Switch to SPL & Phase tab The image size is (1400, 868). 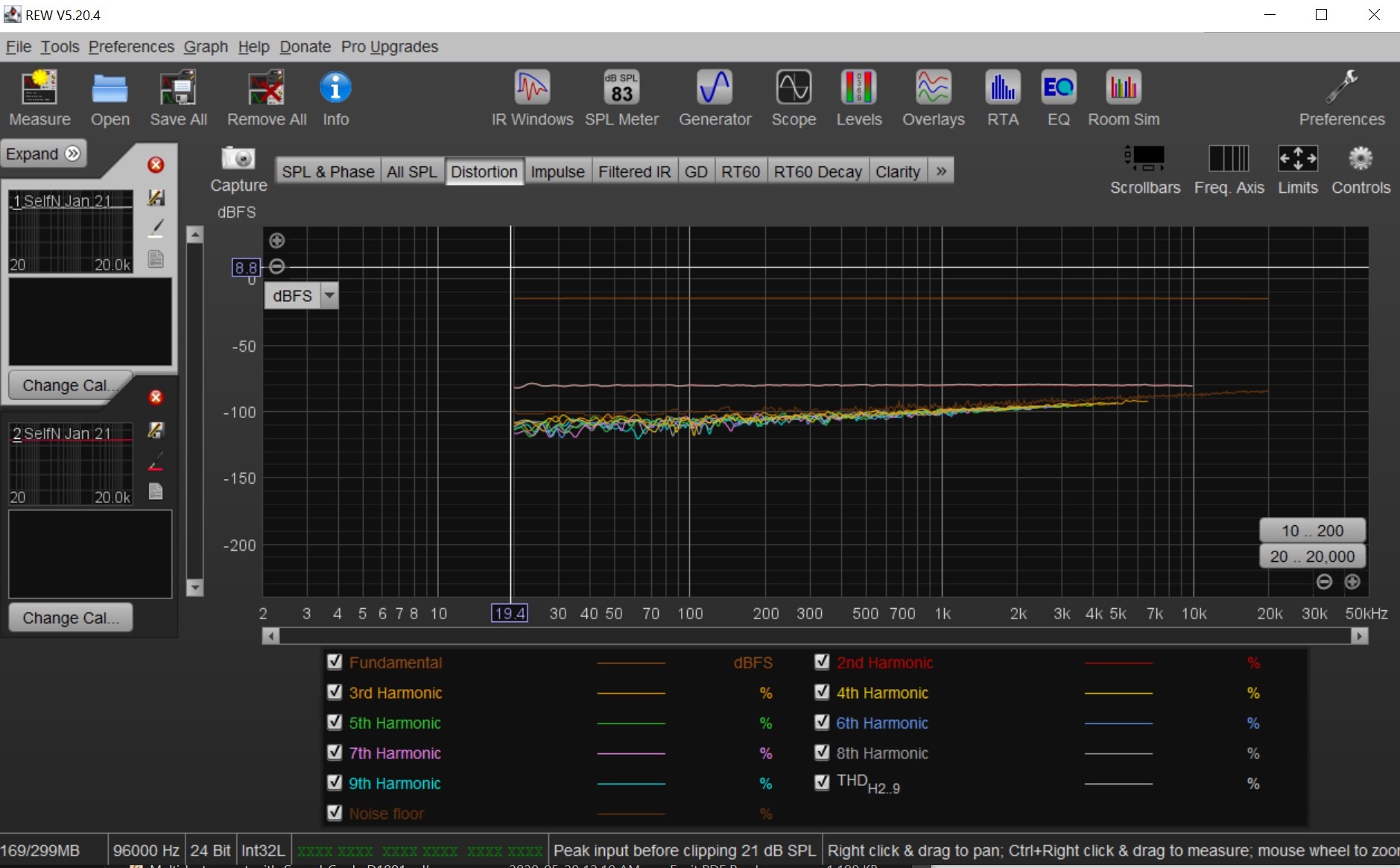click(328, 171)
